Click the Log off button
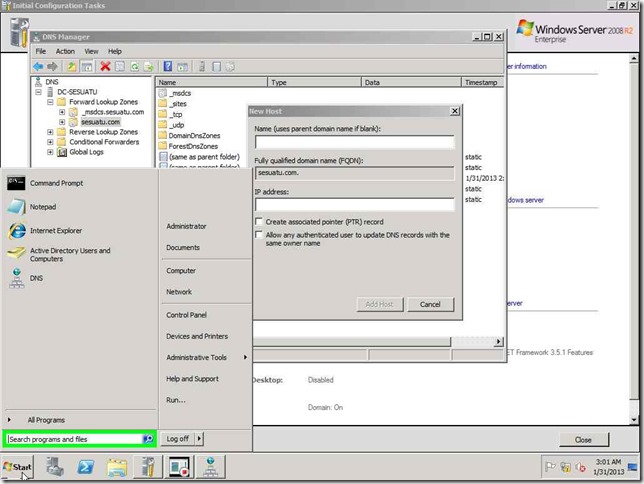The image size is (644, 484). 177,438
